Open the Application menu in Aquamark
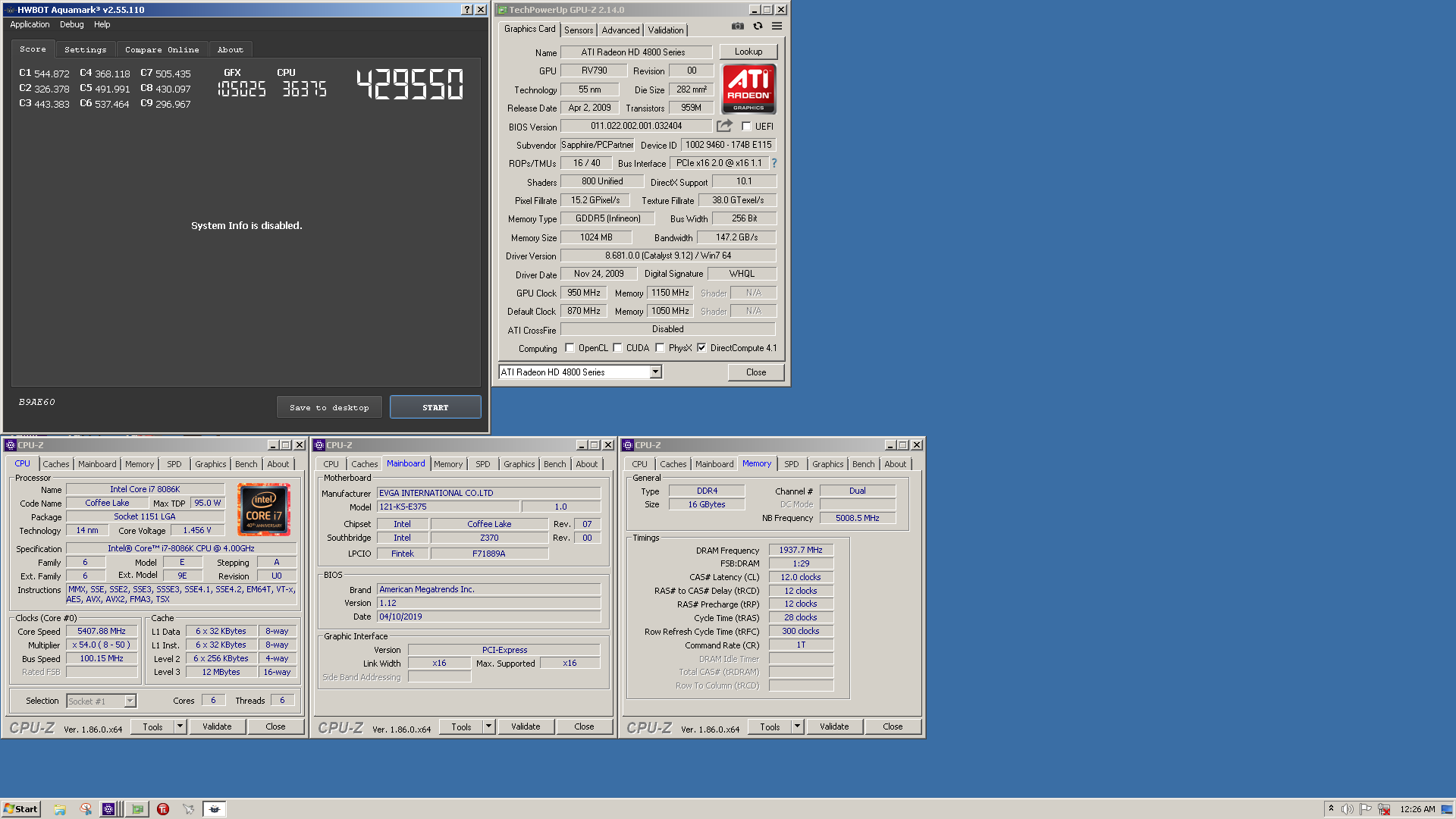 point(30,24)
